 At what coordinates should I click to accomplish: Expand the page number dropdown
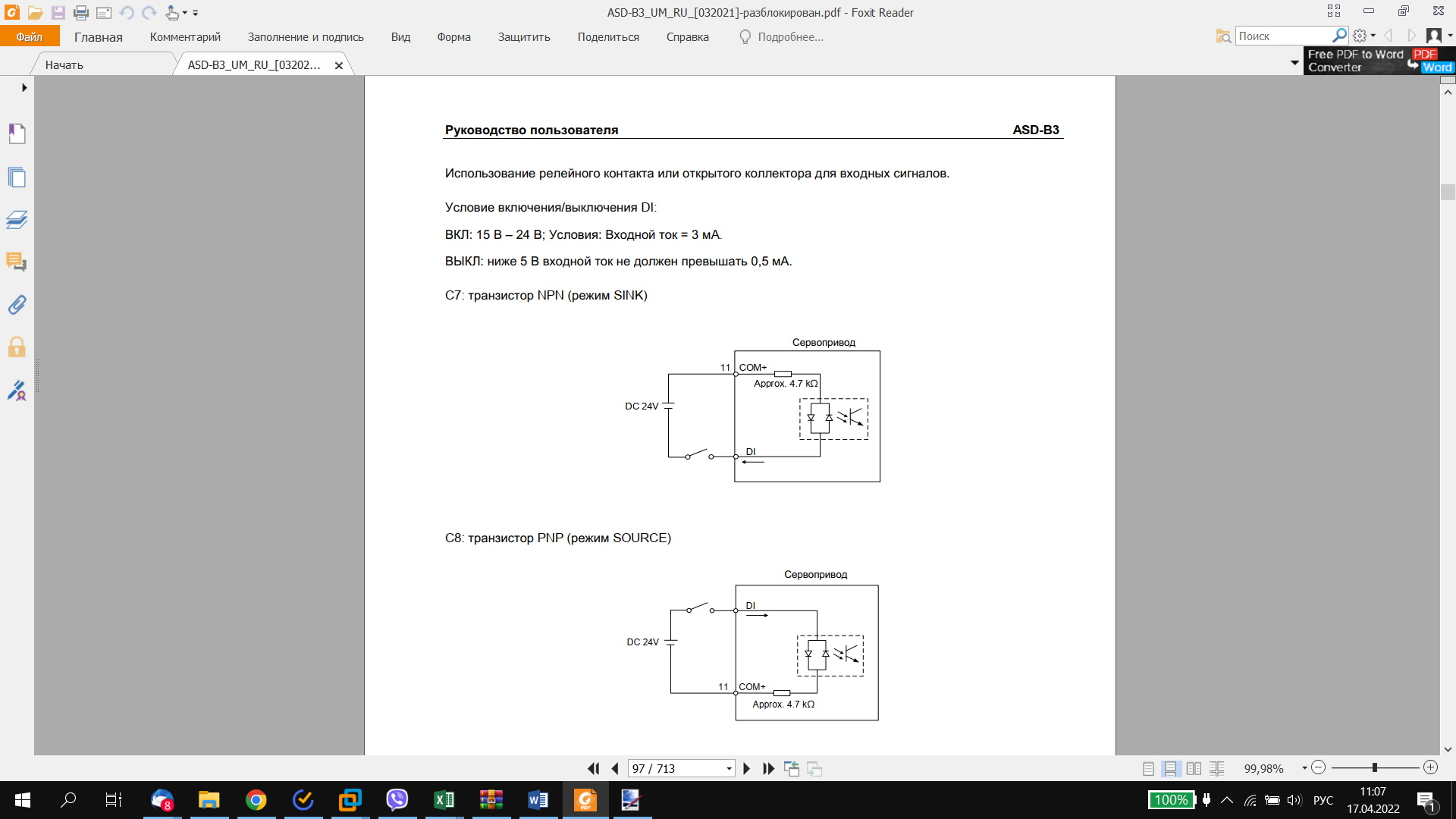(729, 769)
